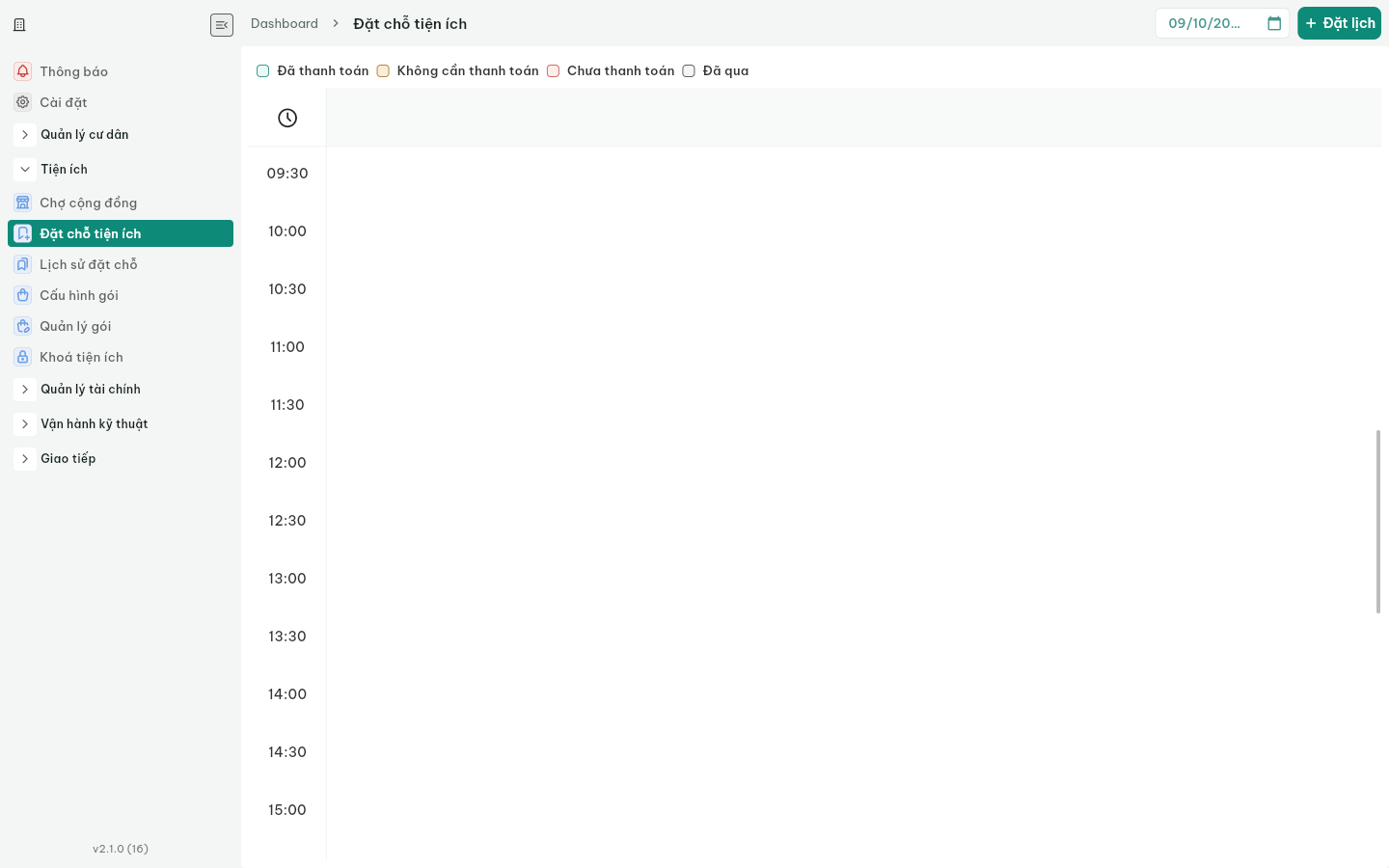Open Cài đặt menu item

pos(121,102)
